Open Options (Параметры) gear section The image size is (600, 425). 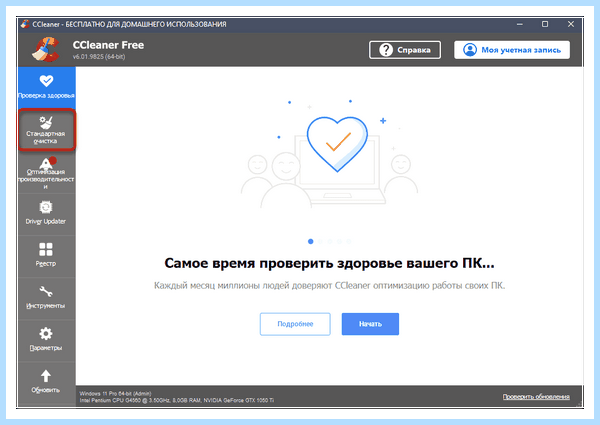[46, 340]
